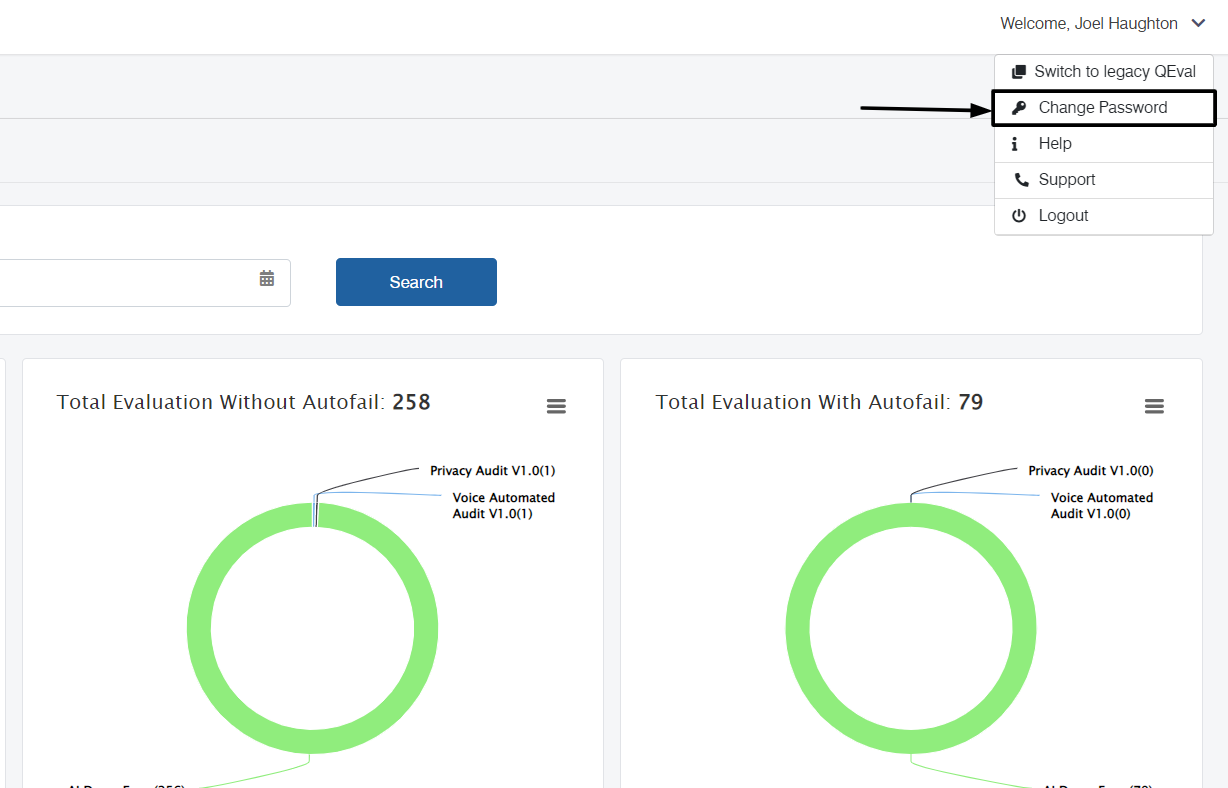Image resolution: width=1228 pixels, height=788 pixels.
Task: Open the Help menu entry
Action: 1104,144
